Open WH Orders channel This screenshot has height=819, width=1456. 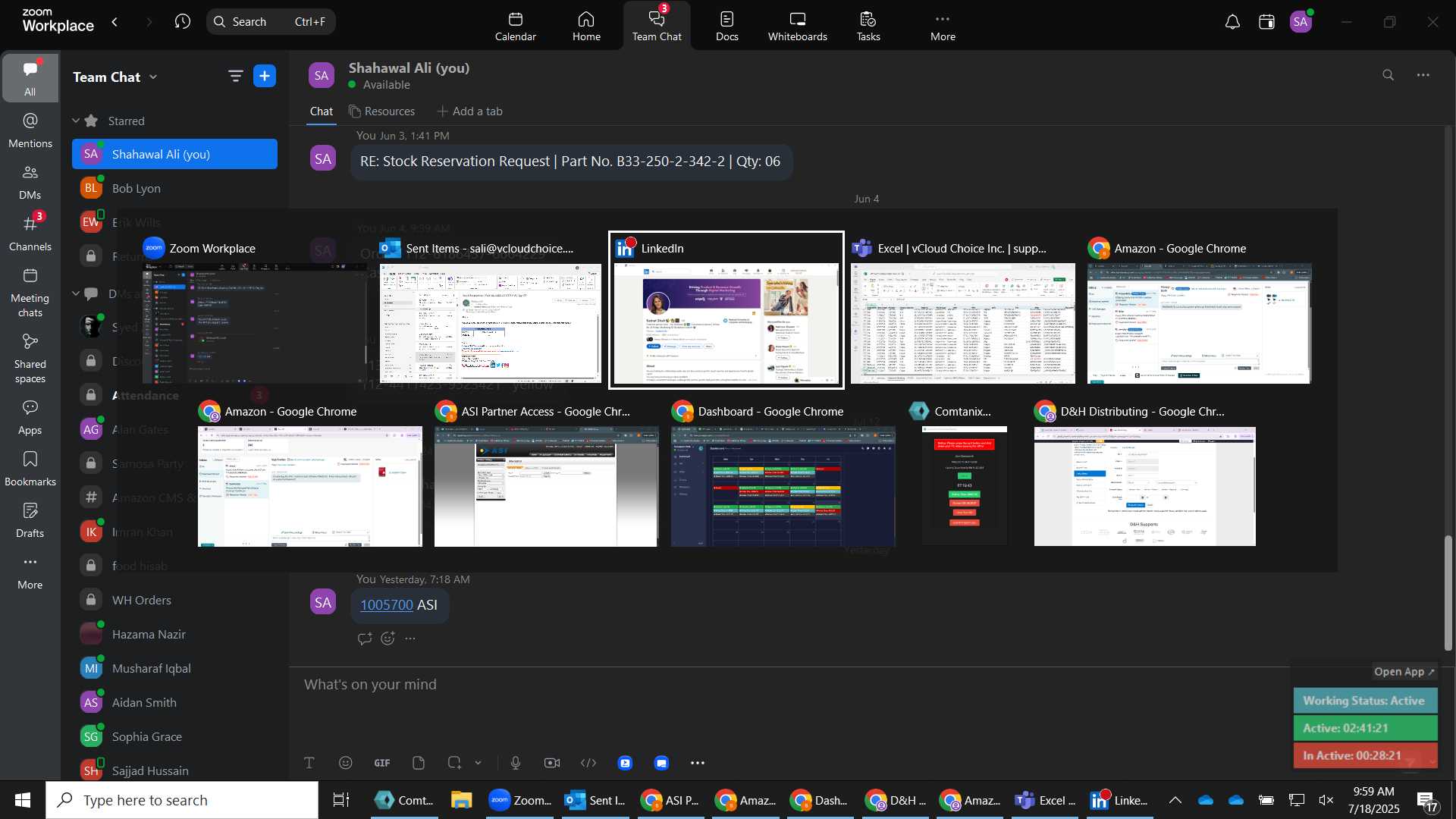click(174, 600)
